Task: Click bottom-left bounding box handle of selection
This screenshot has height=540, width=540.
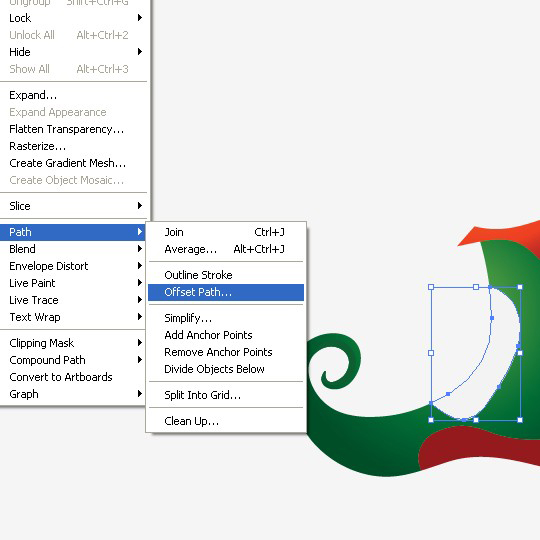Action: tap(431, 420)
